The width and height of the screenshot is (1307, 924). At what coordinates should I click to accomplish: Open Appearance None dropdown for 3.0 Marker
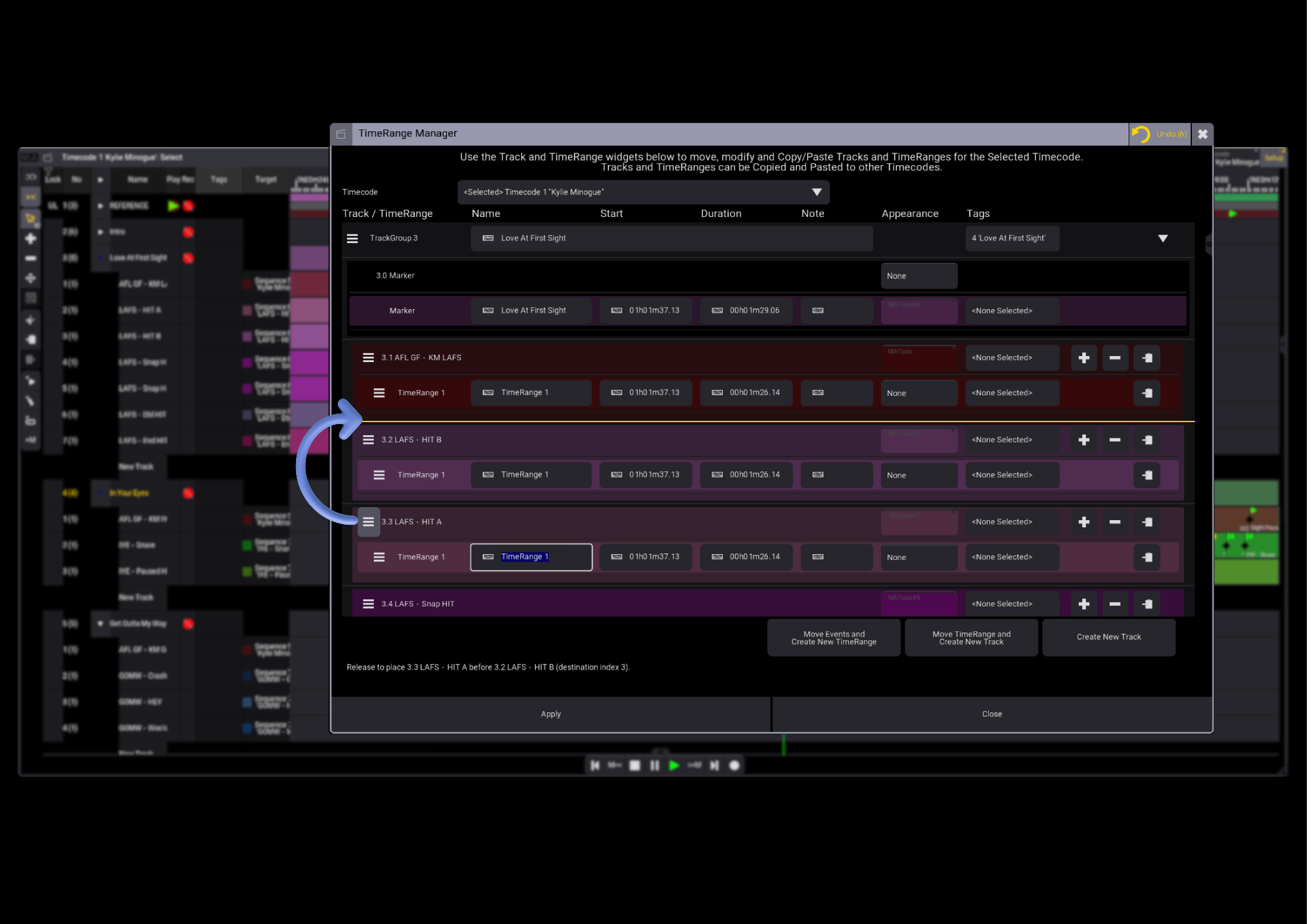(x=919, y=276)
